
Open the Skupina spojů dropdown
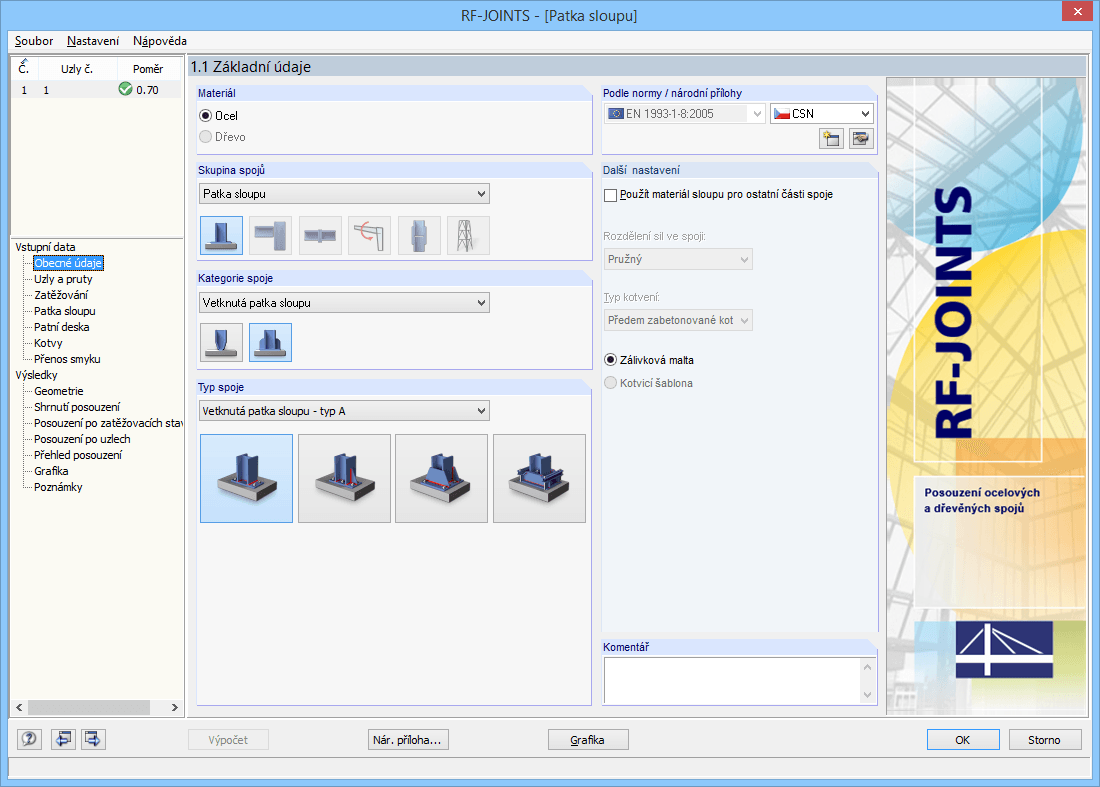pyautogui.click(x=344, y=194)
